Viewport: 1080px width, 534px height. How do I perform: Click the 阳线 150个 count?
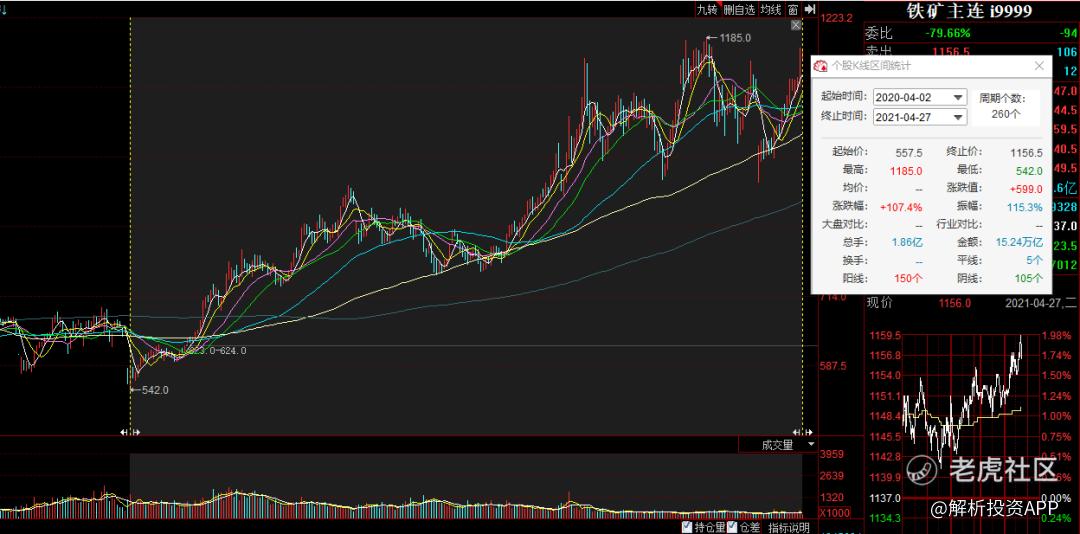[908, 278]
